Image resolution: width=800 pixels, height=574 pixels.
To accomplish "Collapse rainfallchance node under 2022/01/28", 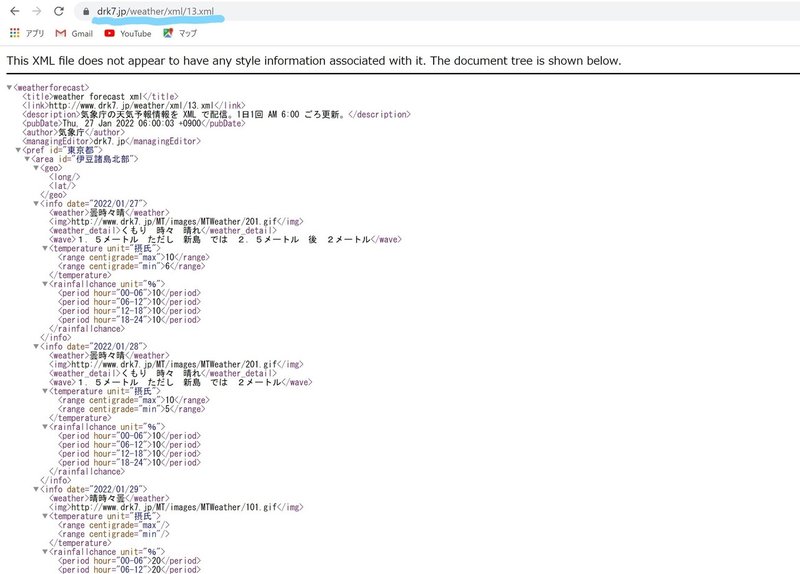I will [x=45, y=427].
